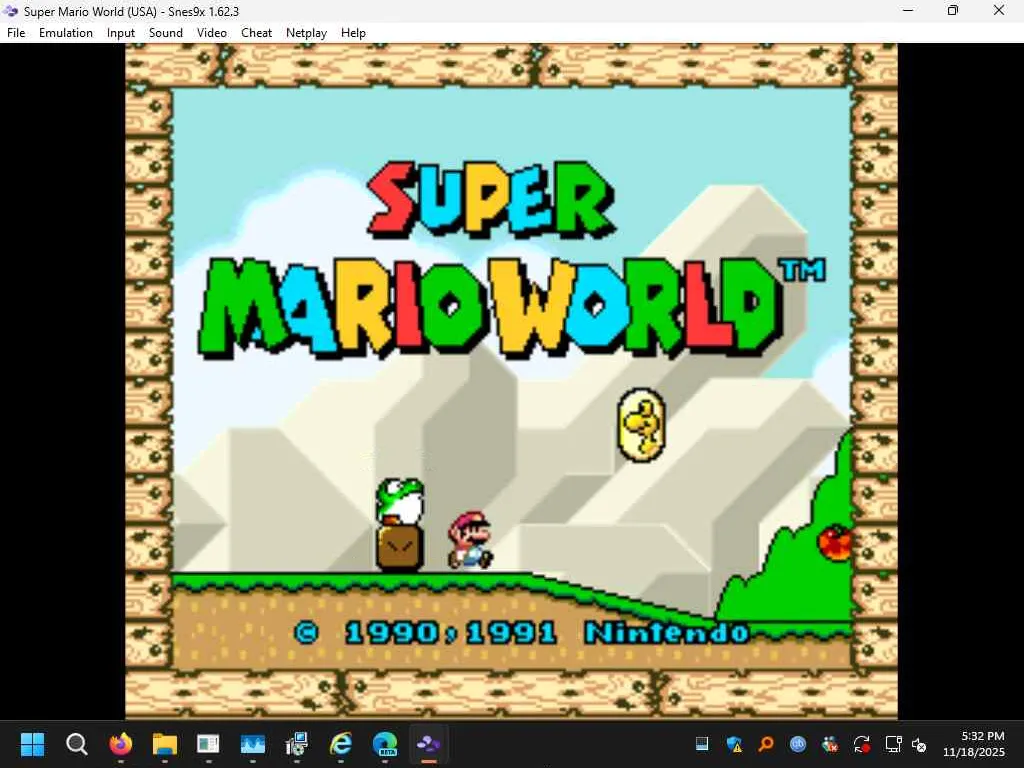Click the orange magnifier tray icon
The height and width of the screenshot is (768, 1024).
[766, 744]
